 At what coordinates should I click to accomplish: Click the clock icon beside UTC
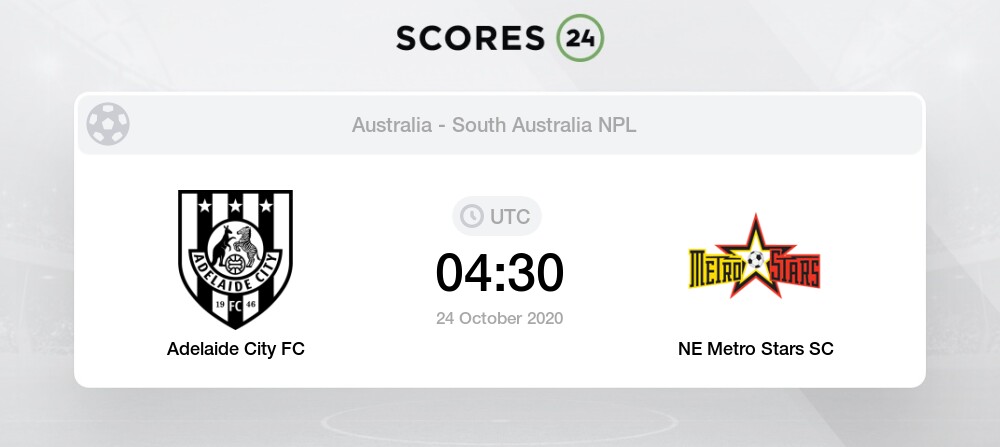click(471, 216)
